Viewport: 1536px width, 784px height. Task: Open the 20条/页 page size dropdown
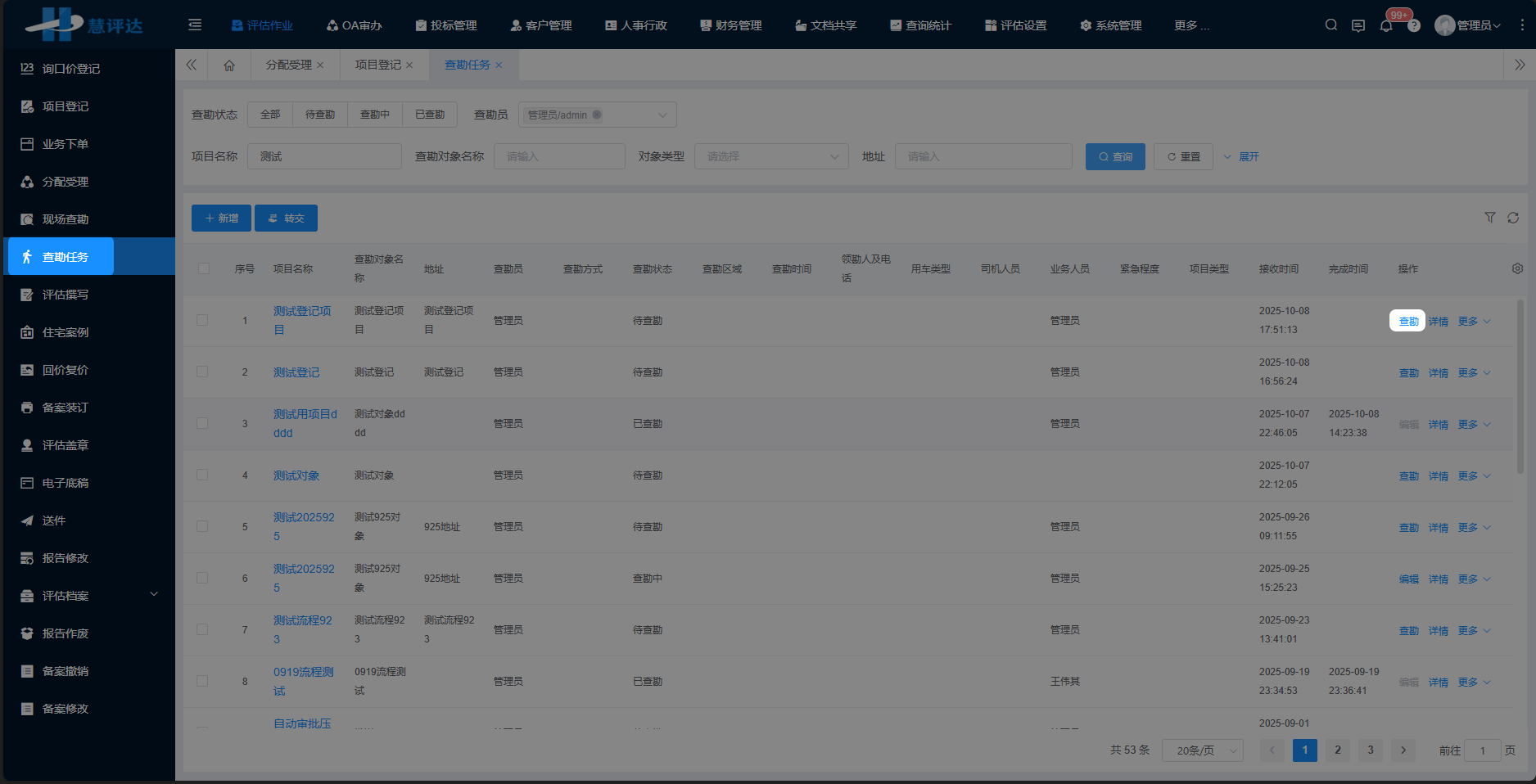1202,750
